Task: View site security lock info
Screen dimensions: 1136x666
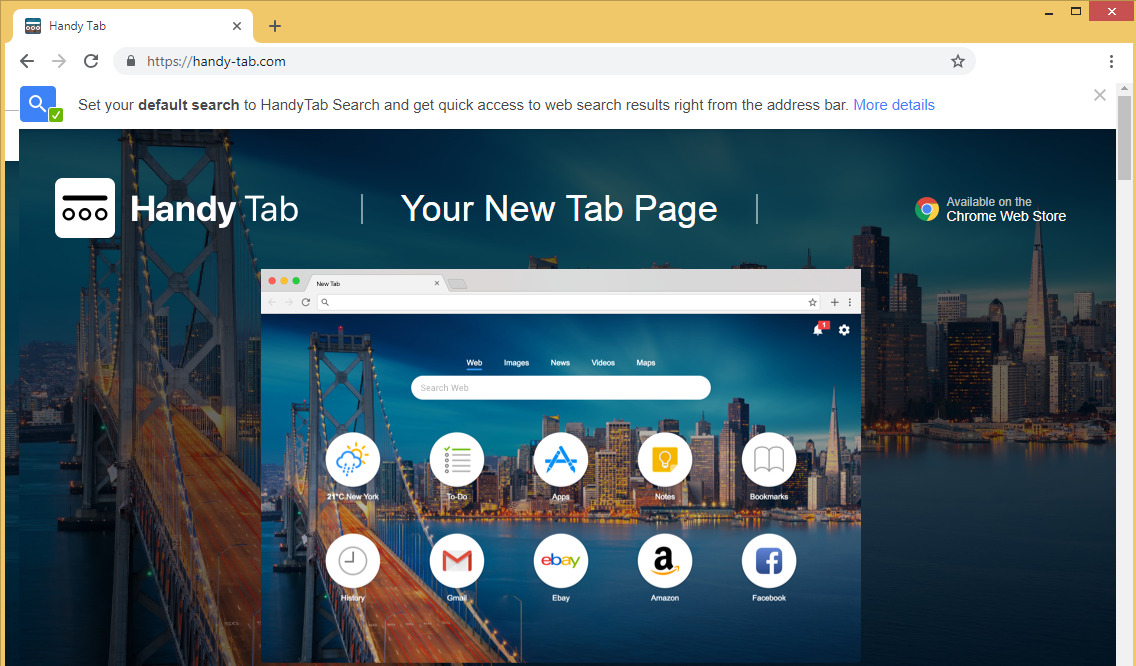Action: click(x=131, y=62)
